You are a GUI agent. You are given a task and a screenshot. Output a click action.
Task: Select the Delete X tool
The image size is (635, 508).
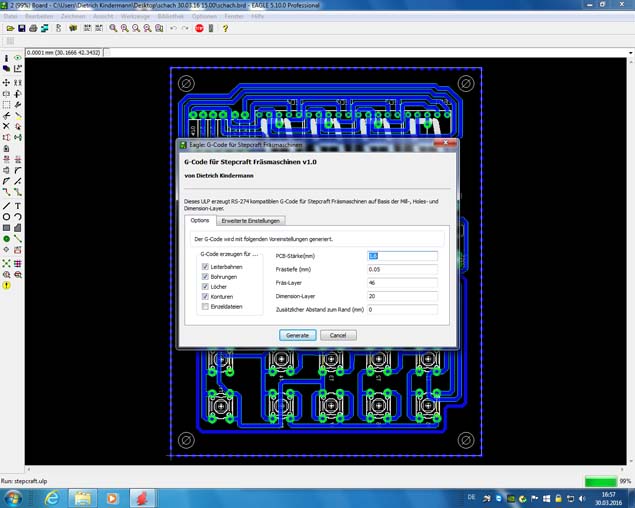[x=6, y=126]
